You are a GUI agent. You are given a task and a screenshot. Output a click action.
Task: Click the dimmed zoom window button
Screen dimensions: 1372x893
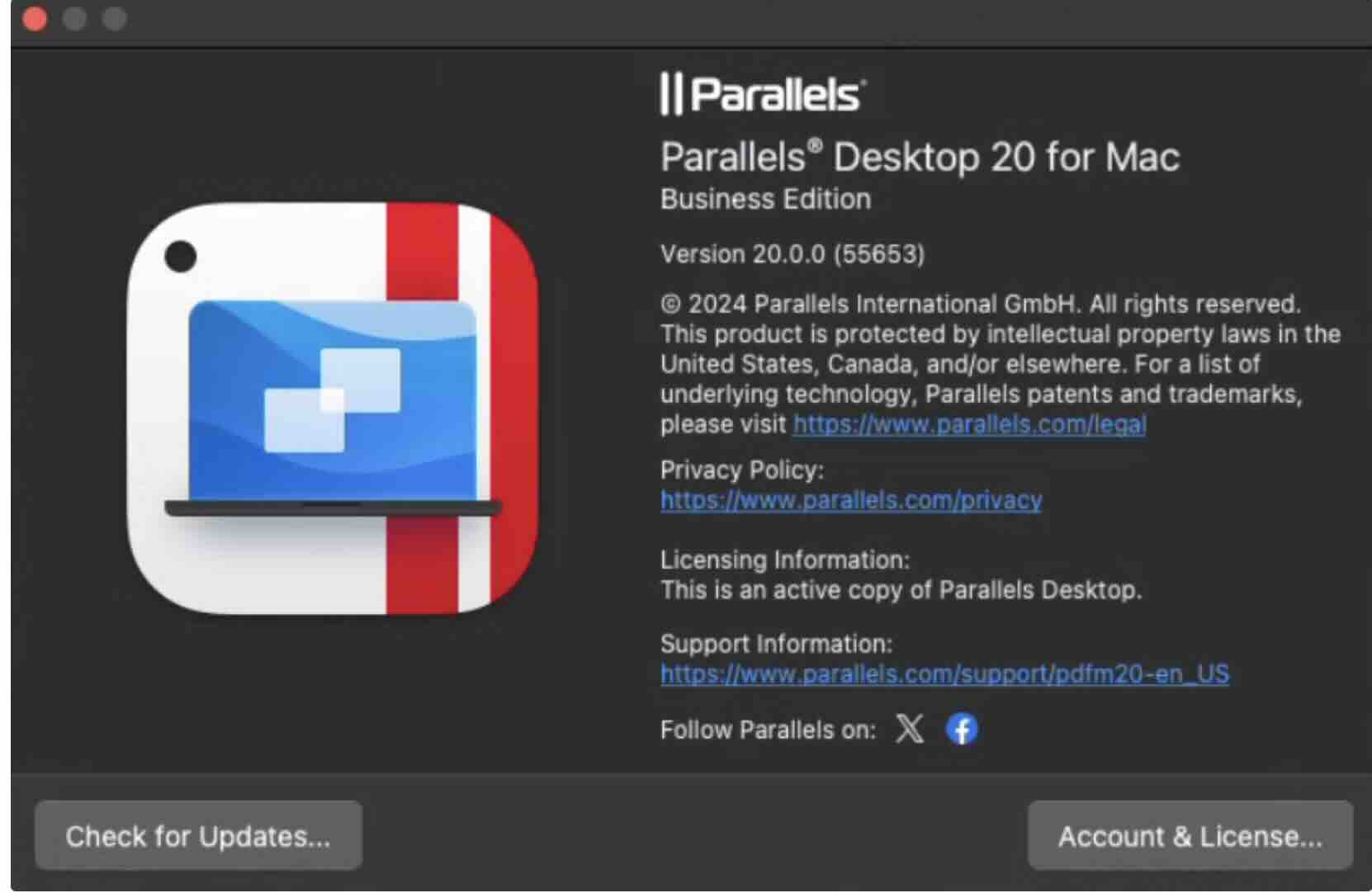tap(115, 18)
